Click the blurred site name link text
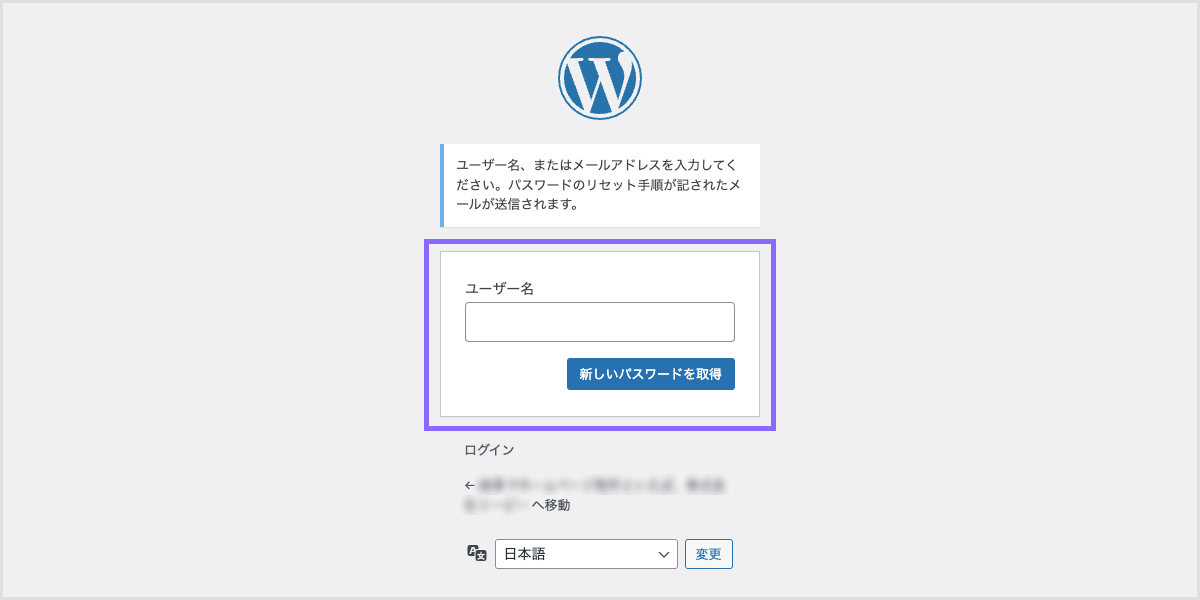Viewport: 1200px width, 600px height. [600, 485]
